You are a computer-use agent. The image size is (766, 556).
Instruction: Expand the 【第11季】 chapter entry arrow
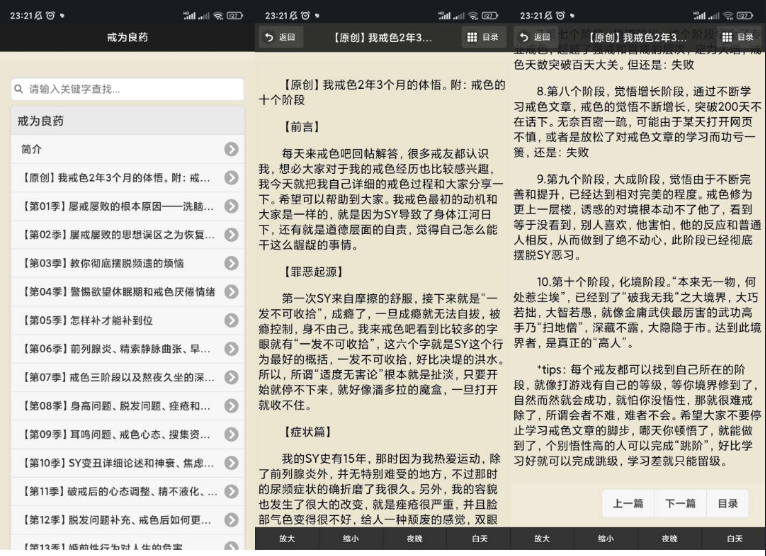click(231, 491)
